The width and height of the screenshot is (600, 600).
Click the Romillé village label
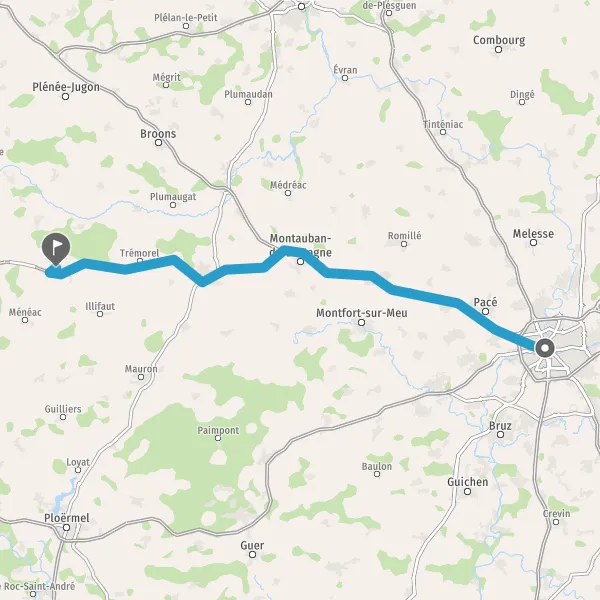point(404,235)
